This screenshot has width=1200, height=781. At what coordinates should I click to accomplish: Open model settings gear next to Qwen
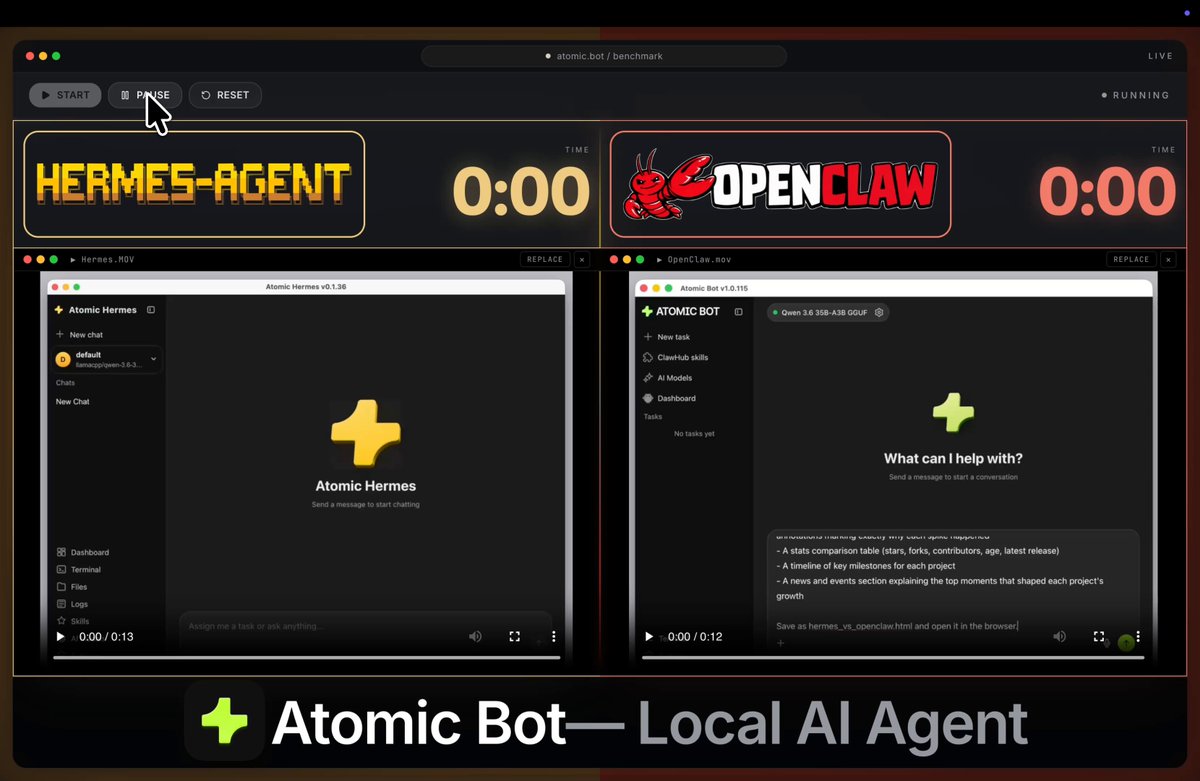(x=879, y=312)
